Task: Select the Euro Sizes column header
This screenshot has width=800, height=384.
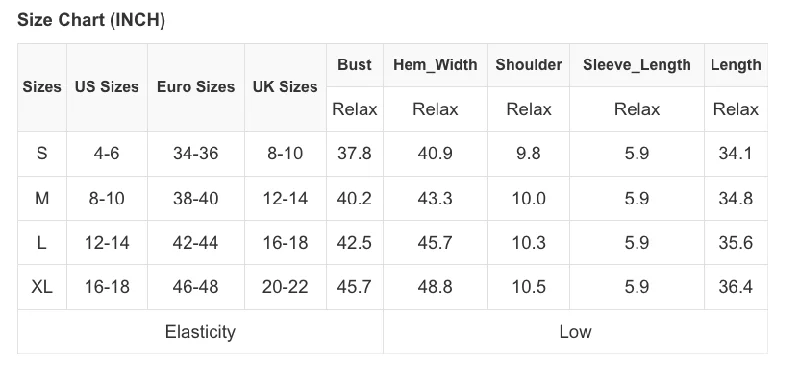Action: click(196, 87)
